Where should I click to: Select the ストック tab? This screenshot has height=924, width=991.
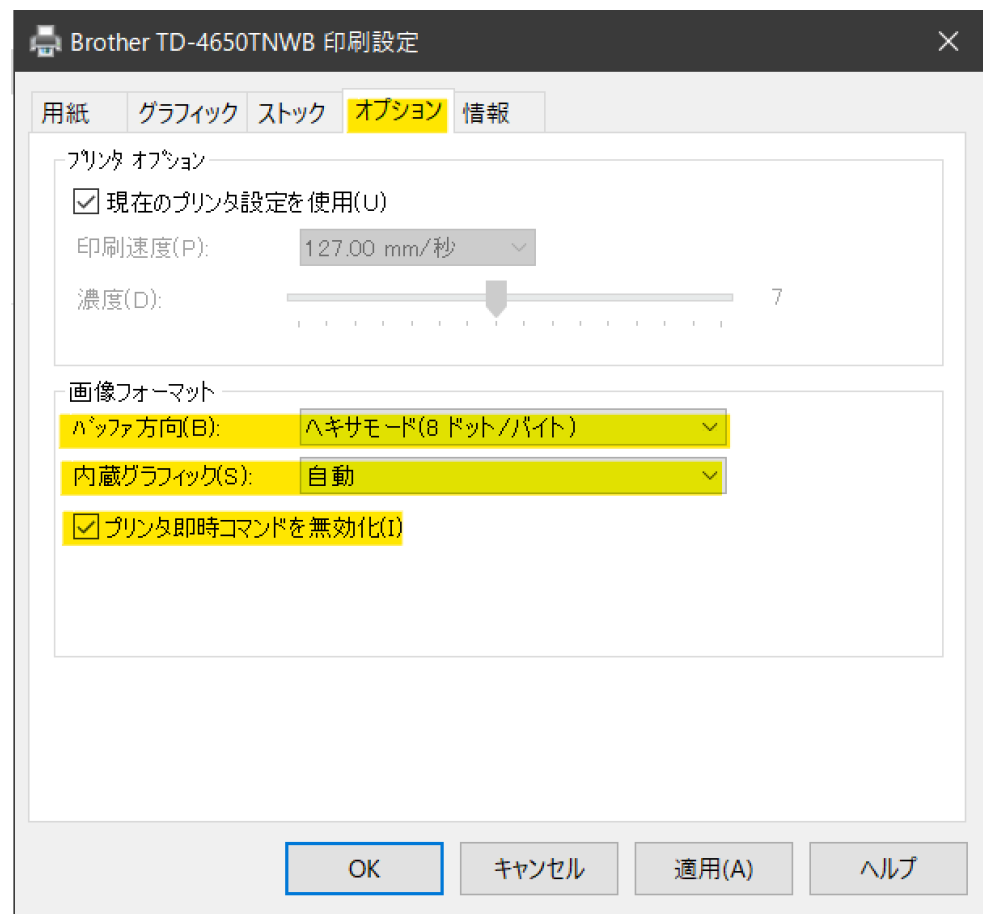pyautogui.click(x=292, y=113)
